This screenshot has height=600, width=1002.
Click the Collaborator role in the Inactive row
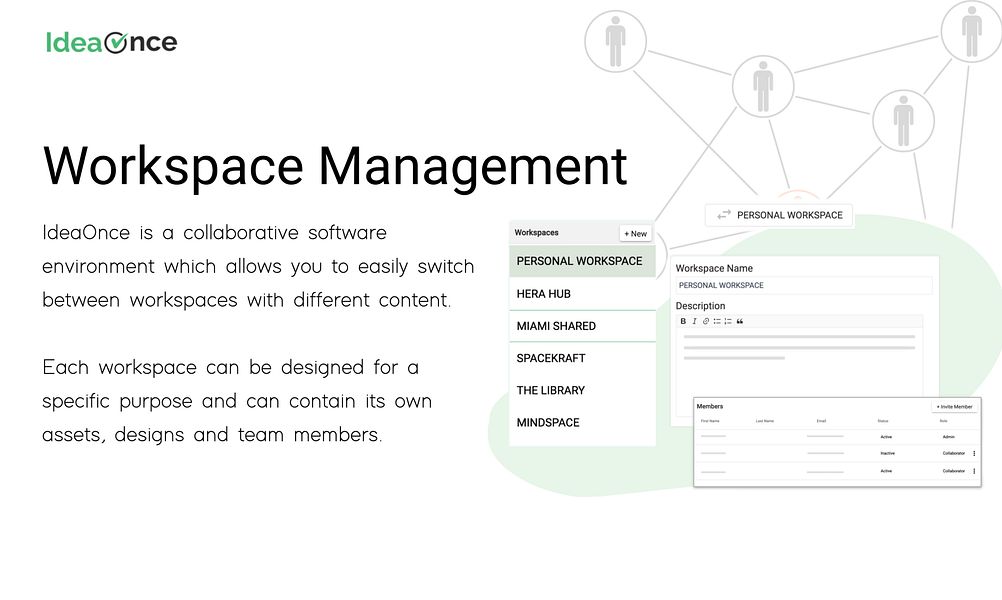953,454
